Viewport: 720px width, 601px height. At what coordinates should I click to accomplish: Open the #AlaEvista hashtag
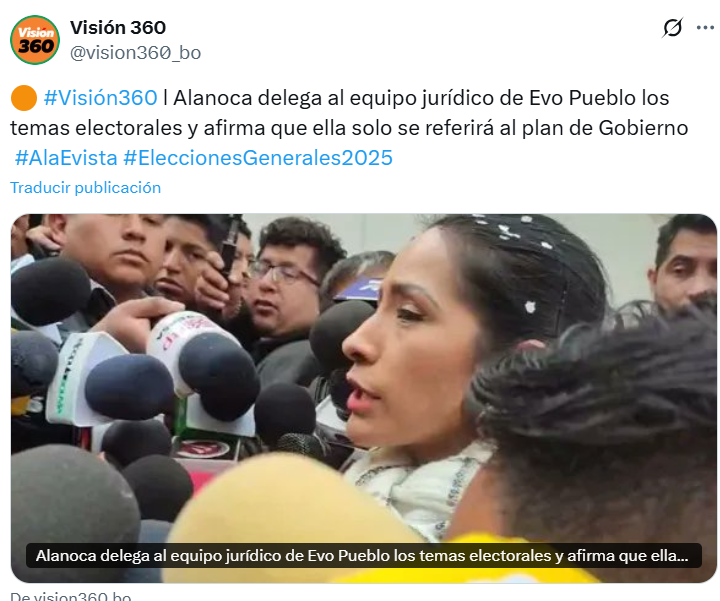[66, 158]
